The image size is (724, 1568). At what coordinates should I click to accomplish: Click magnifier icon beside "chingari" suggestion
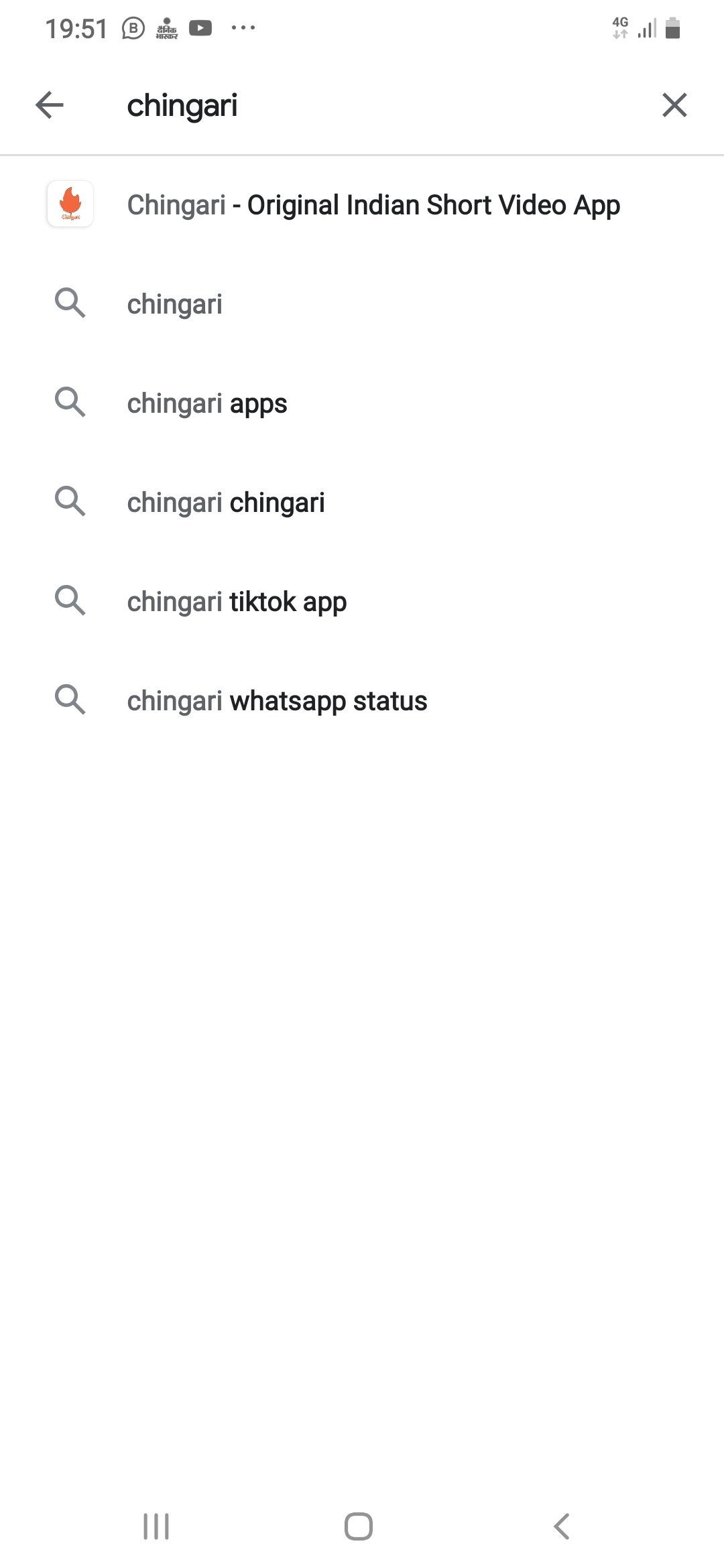point(70,304)
